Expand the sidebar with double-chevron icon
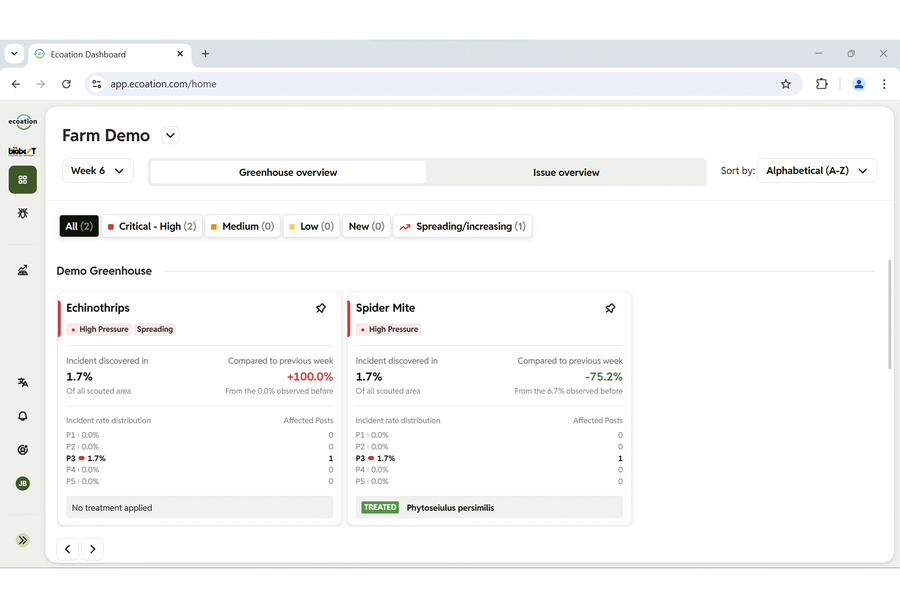 [22, 540]
